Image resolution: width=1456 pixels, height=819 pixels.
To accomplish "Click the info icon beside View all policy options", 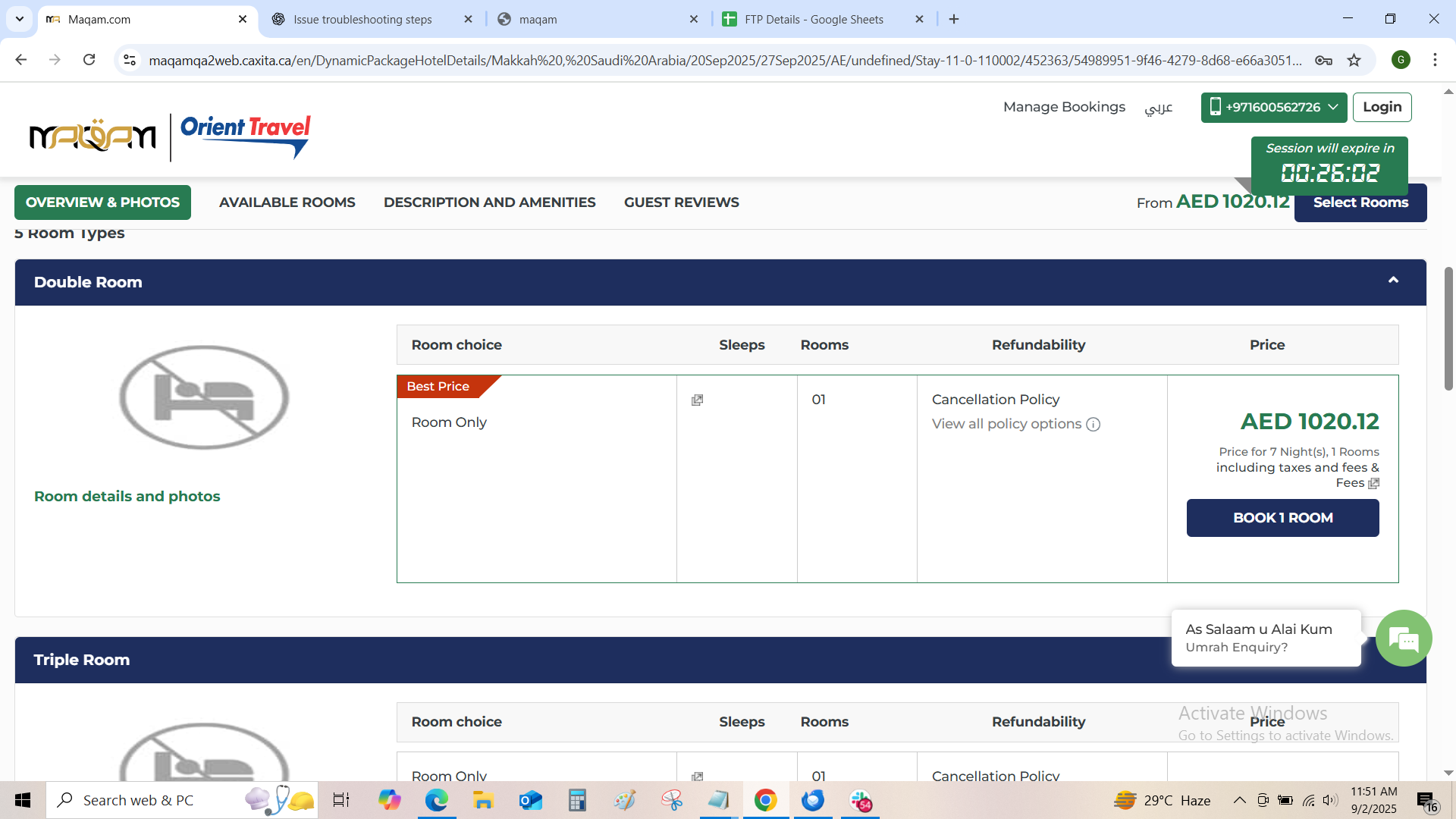I will 1093,425.
